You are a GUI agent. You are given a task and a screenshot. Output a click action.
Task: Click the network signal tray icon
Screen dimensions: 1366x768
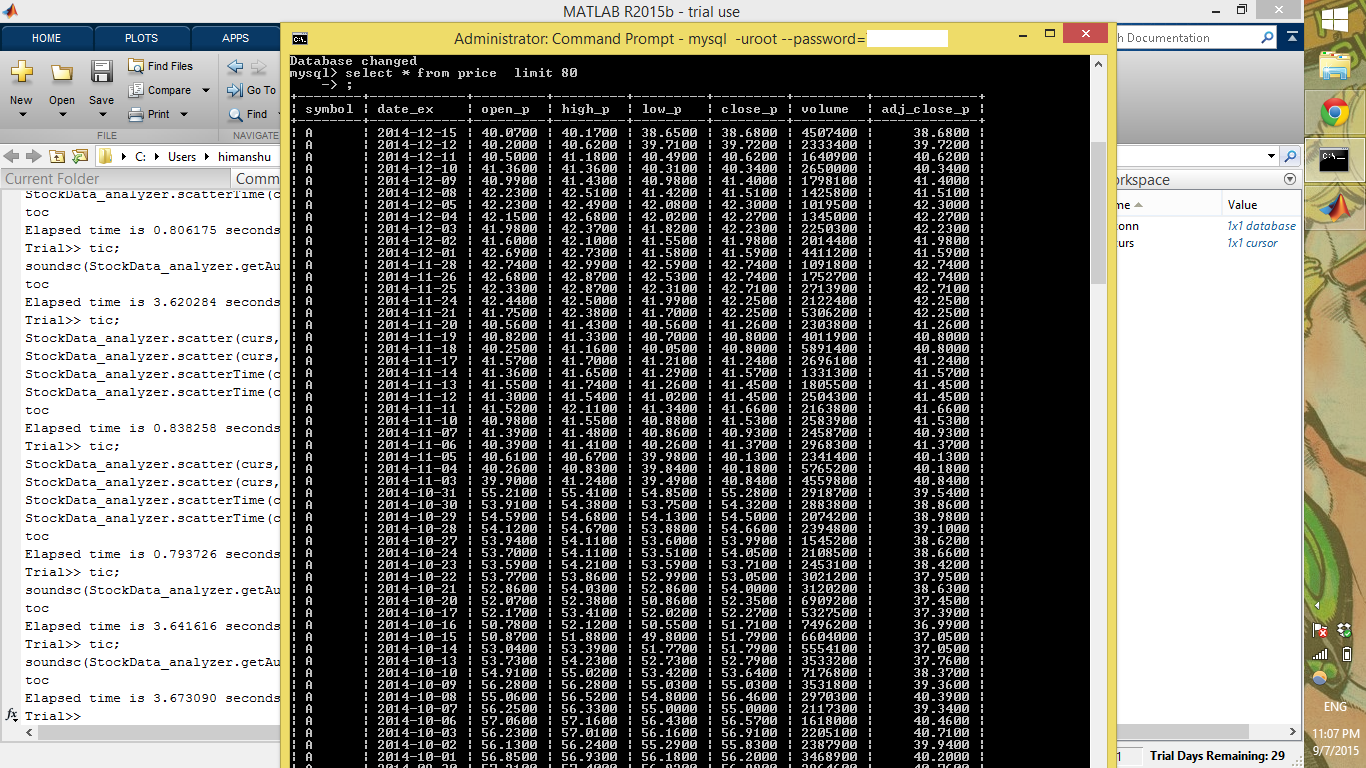pos(1320,654)
